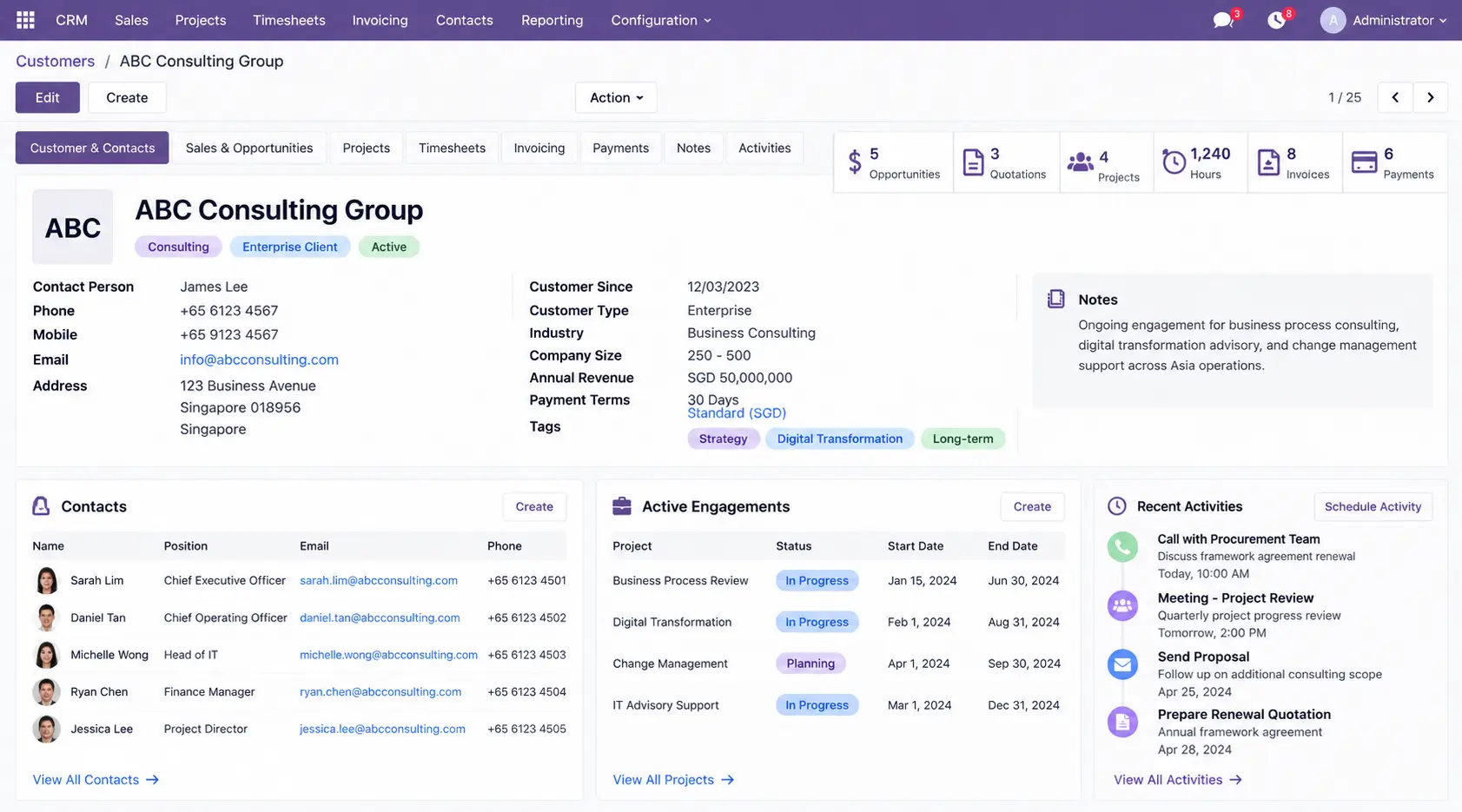Open View All Activities link
Image resolution: width=1462 pixels, height=812 pixels.
1178,780
